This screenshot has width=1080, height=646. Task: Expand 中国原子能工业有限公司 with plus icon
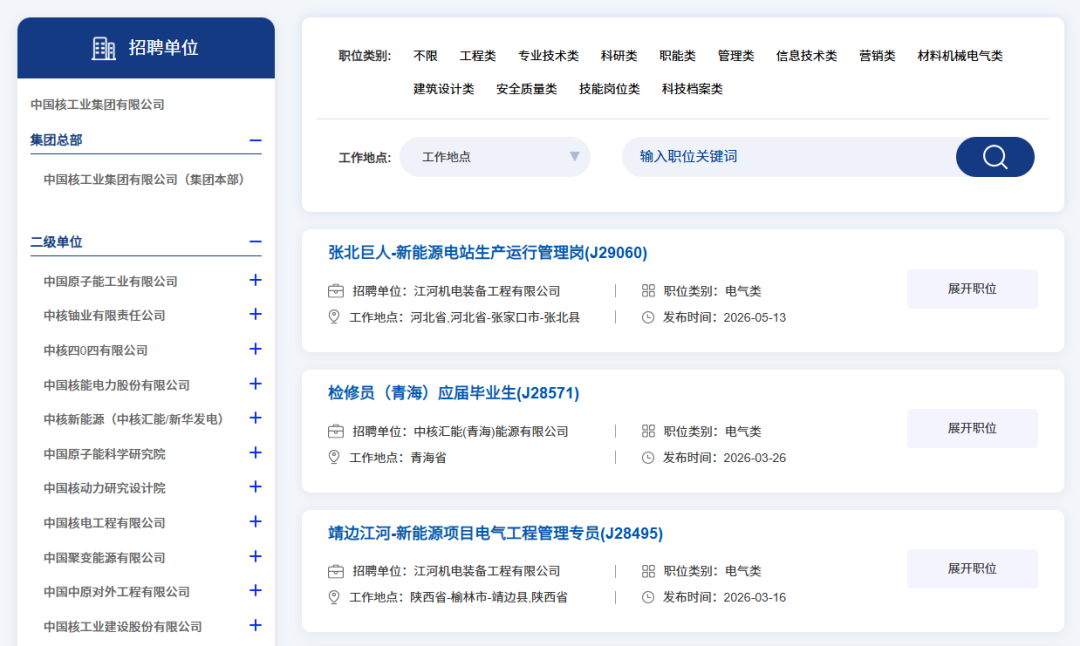coord(255,280)
